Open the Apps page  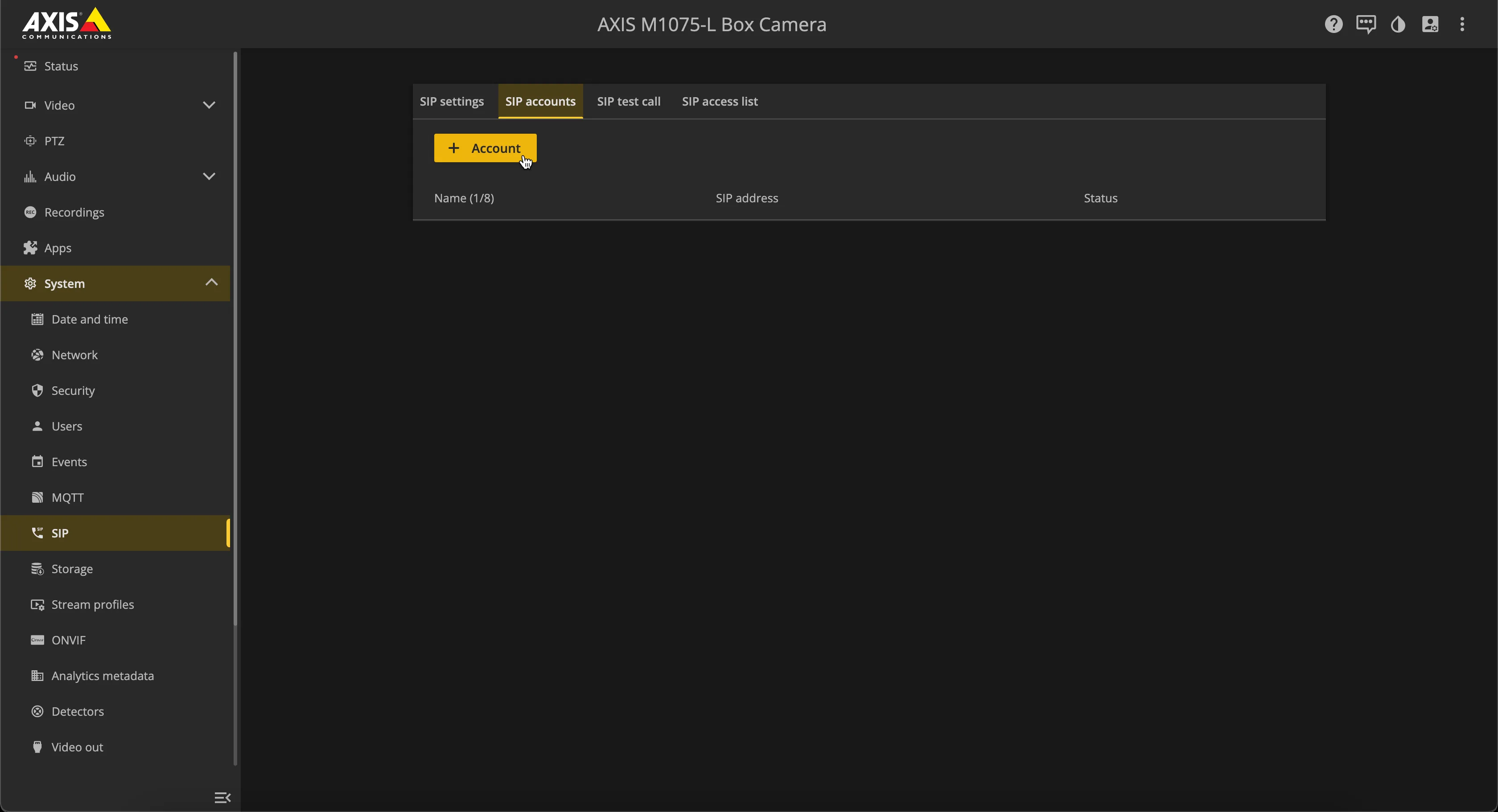click(115, 248)
